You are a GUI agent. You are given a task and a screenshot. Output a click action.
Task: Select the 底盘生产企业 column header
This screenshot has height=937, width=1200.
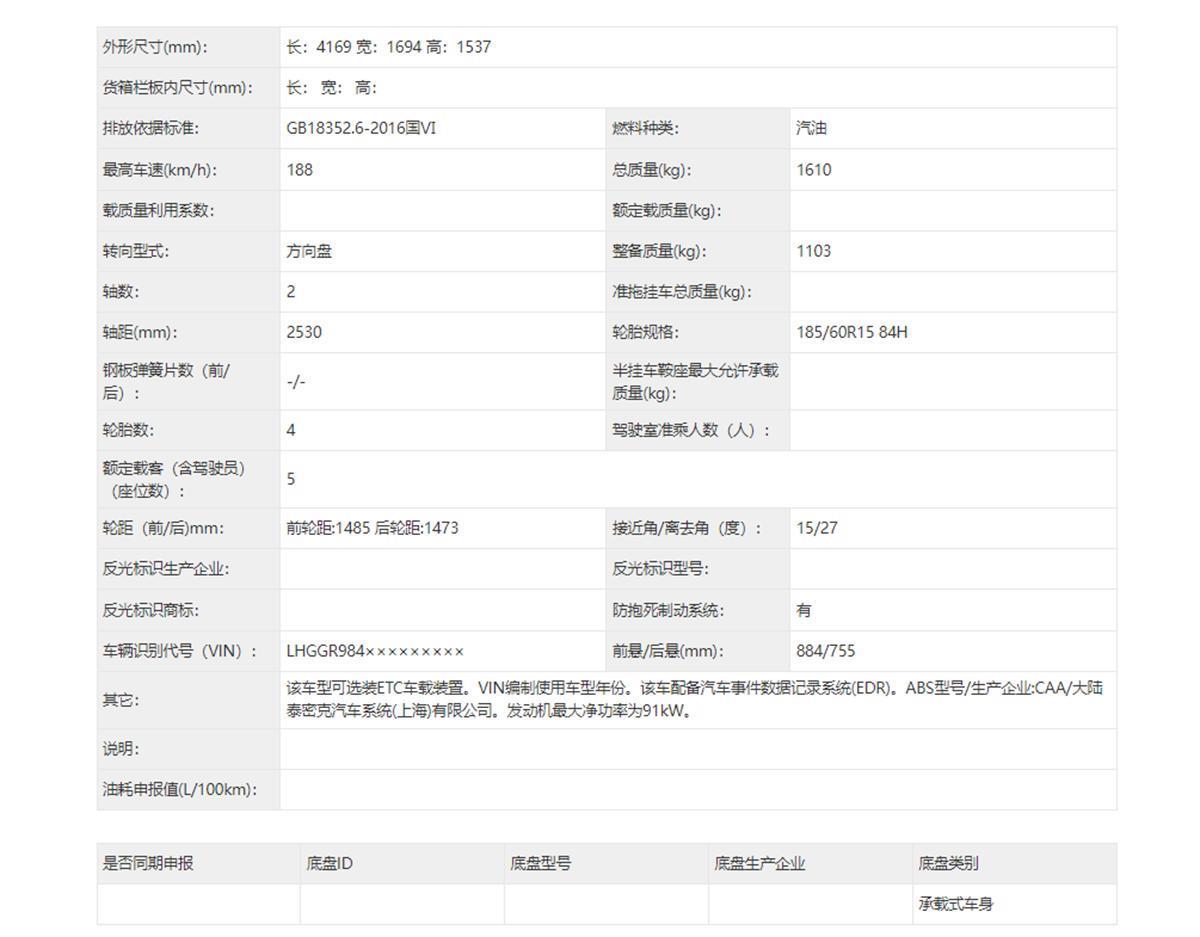click(759, 863)
